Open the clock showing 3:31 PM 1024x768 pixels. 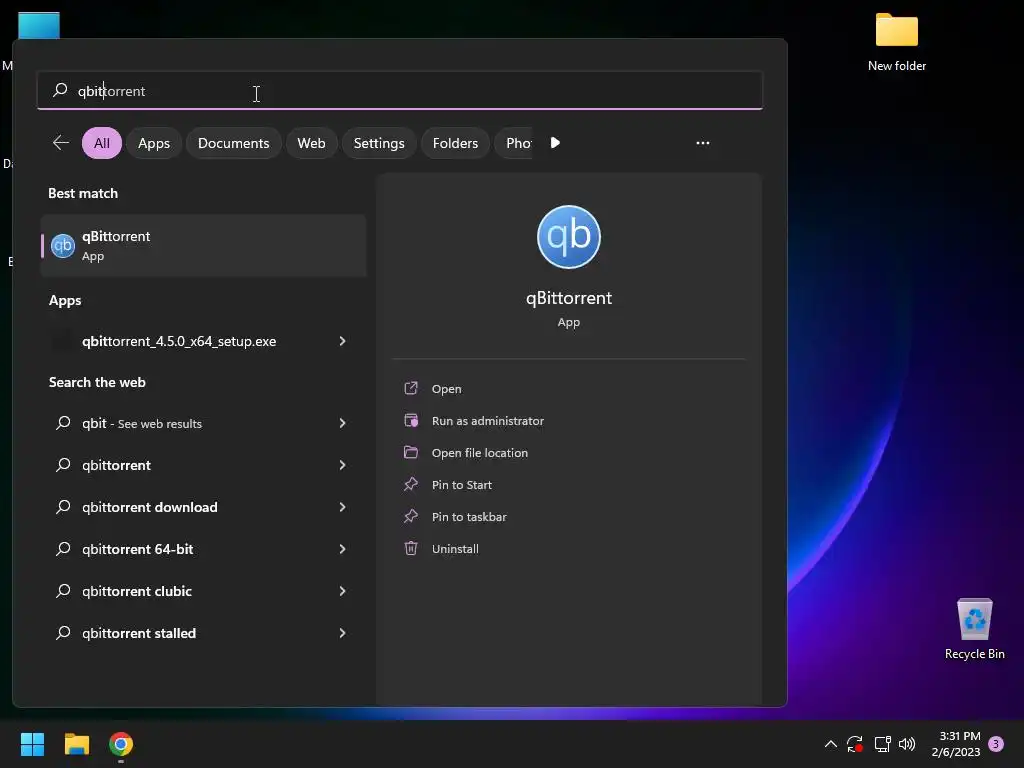click(x=956, y=744)
